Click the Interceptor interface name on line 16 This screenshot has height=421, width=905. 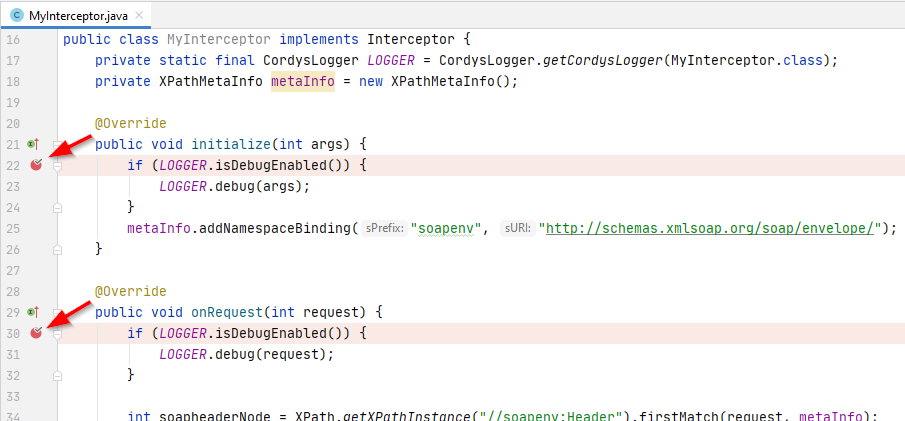[x=412, y=40]
